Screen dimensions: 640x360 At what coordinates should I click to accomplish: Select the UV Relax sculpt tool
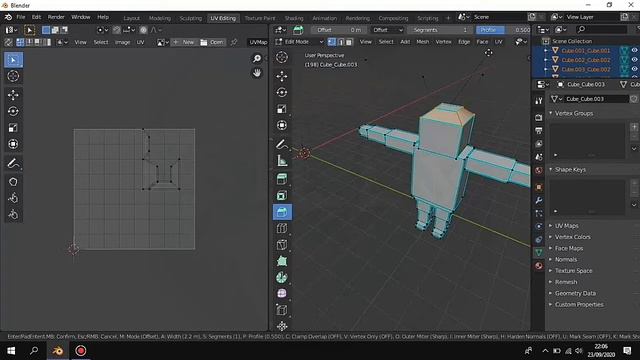[x=13, y=198]
